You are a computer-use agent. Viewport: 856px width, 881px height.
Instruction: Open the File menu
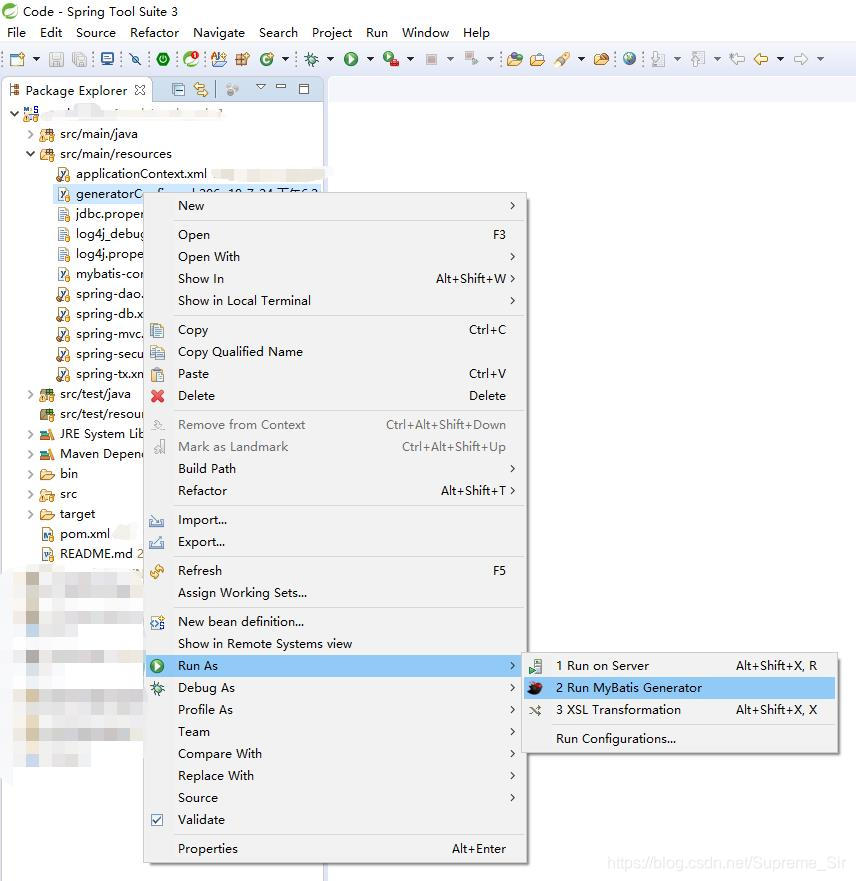(16, 33)
